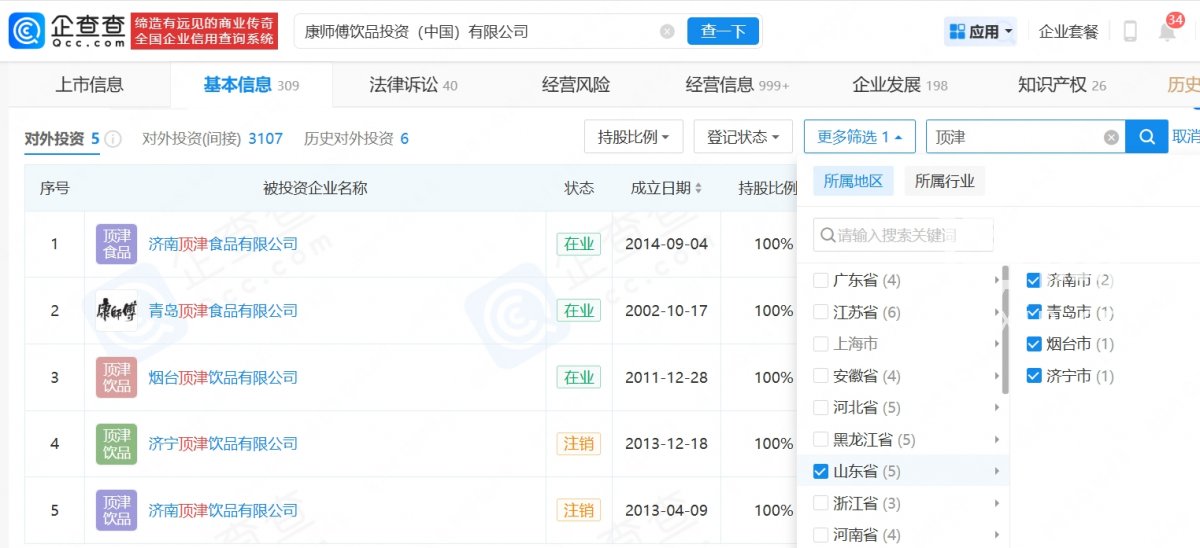Switch to the 经营风险 tab
The width and height of the screenshot is (1200, 548).
[576, 85]
